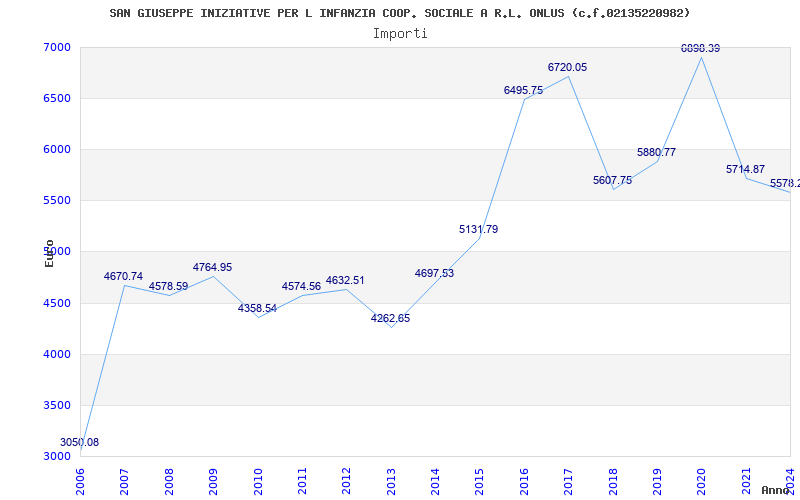Viewport: 800px width, 500px height.
Task: Select the 2020 year on x-axis
Action: pos(702,479)
